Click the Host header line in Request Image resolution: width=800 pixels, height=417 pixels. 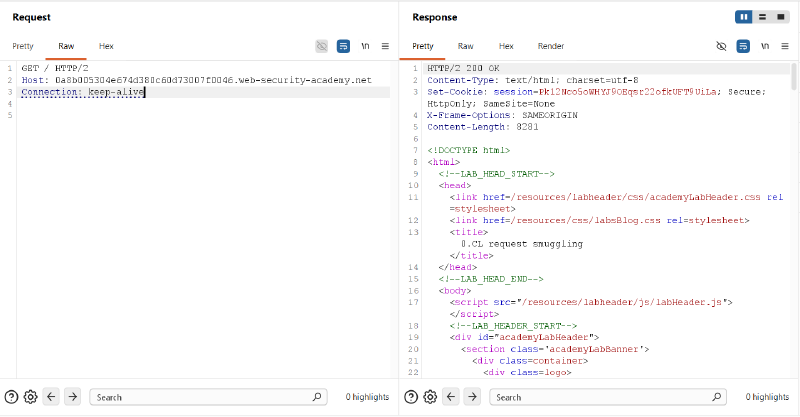[x=196, y=80]
